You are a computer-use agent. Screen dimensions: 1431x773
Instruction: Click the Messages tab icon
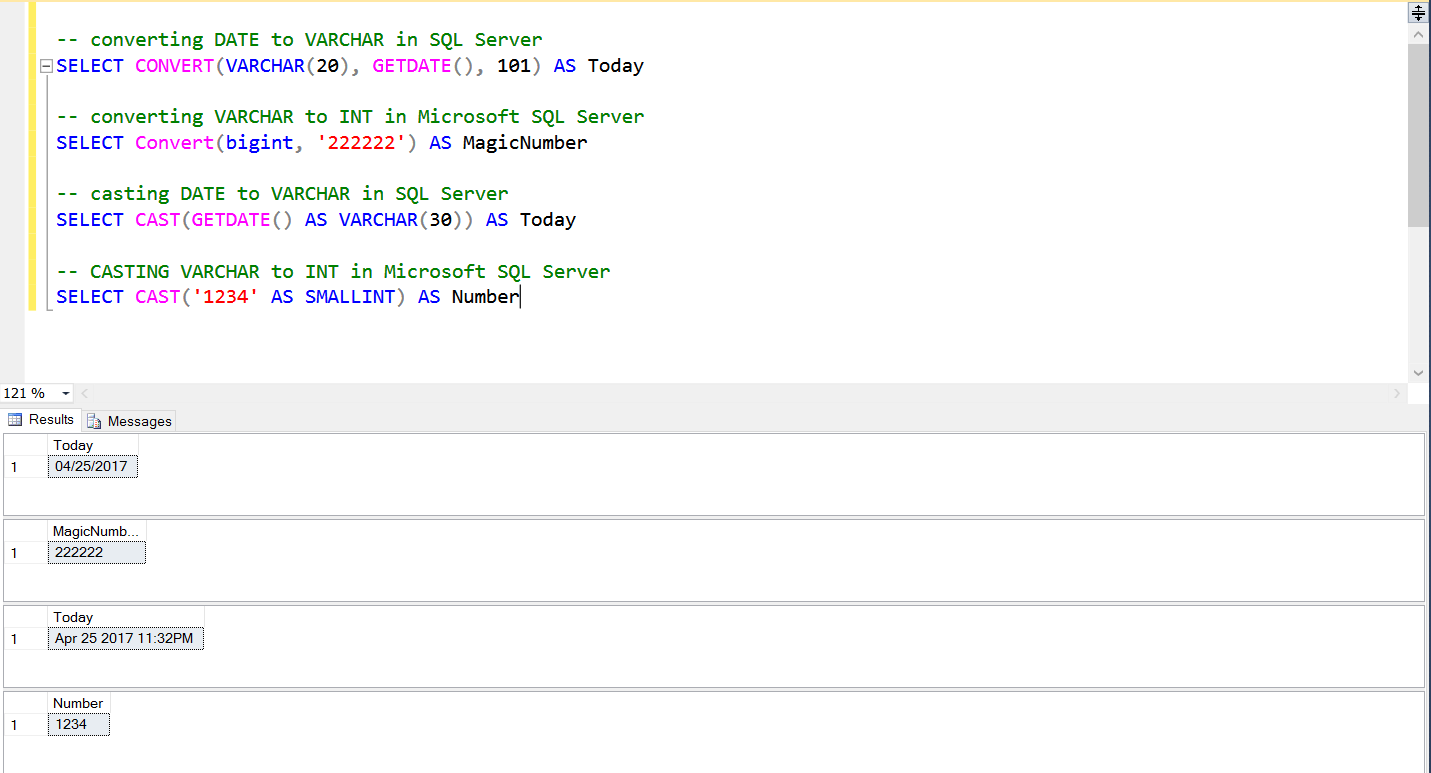94,420
